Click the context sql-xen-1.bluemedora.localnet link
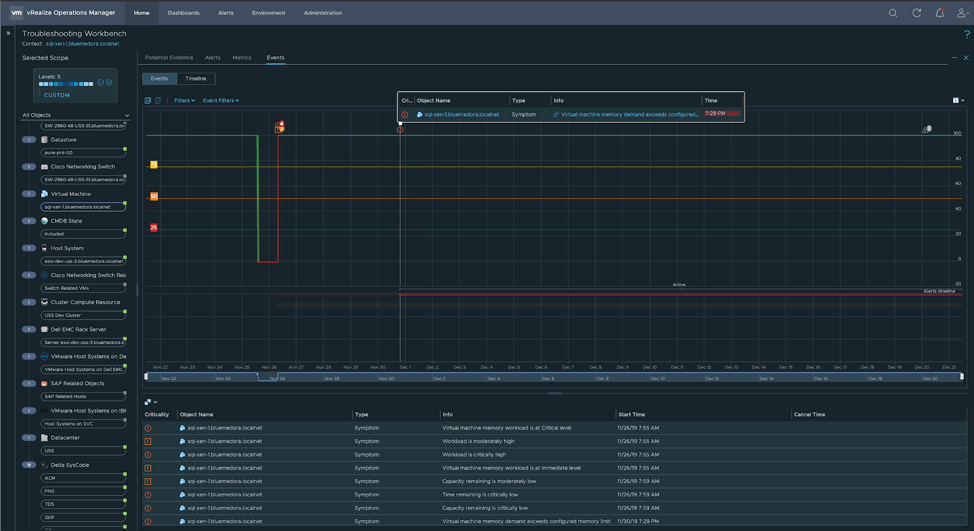 pos(83,44)
